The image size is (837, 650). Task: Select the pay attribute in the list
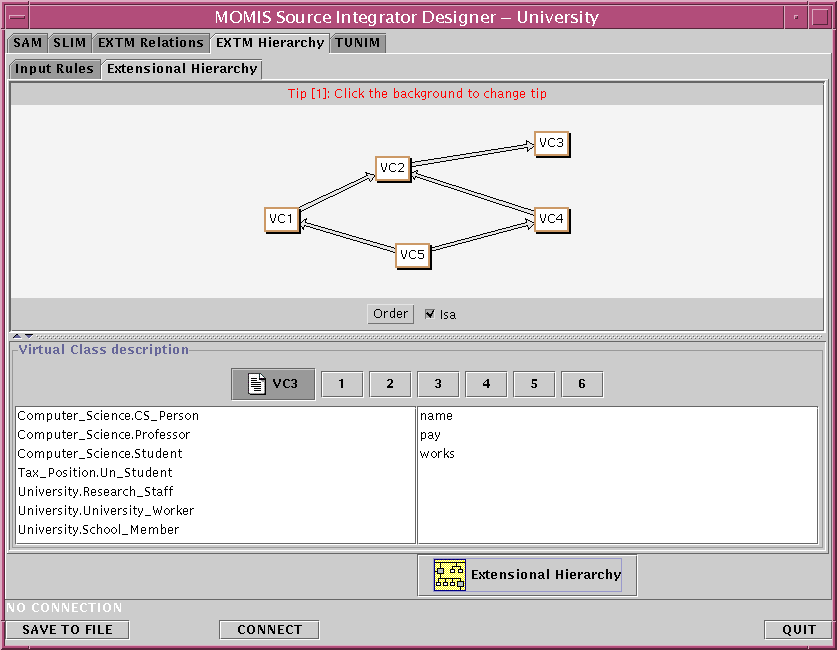[x=430, y=435]
